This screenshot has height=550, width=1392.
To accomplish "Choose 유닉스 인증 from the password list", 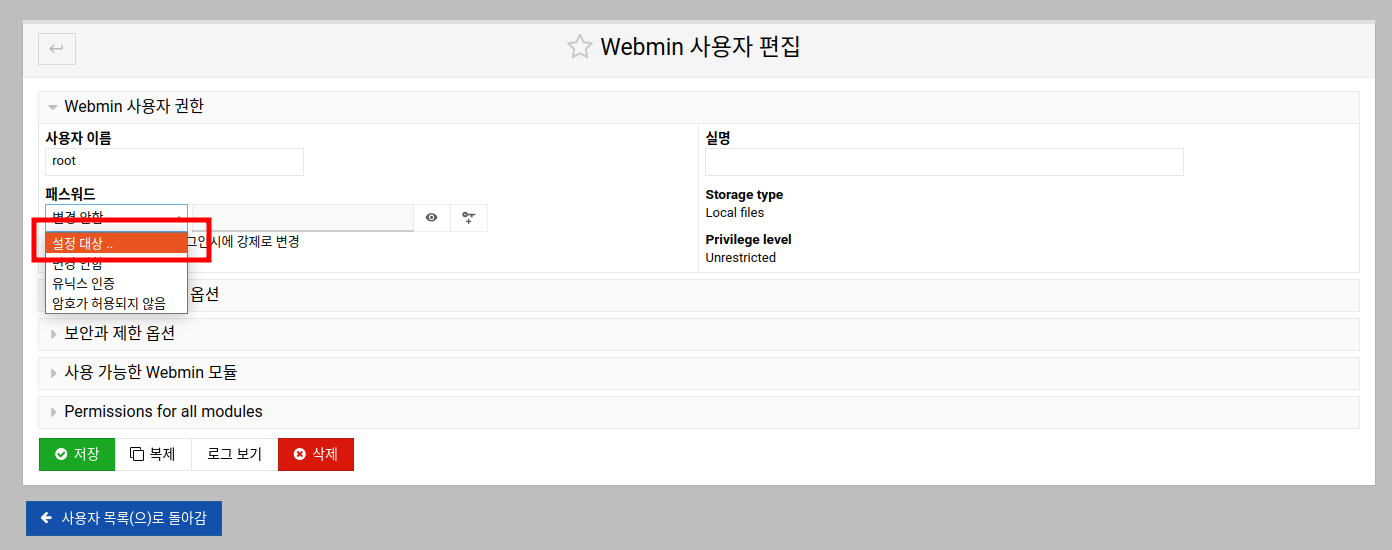I will click(x=116, y=283).
